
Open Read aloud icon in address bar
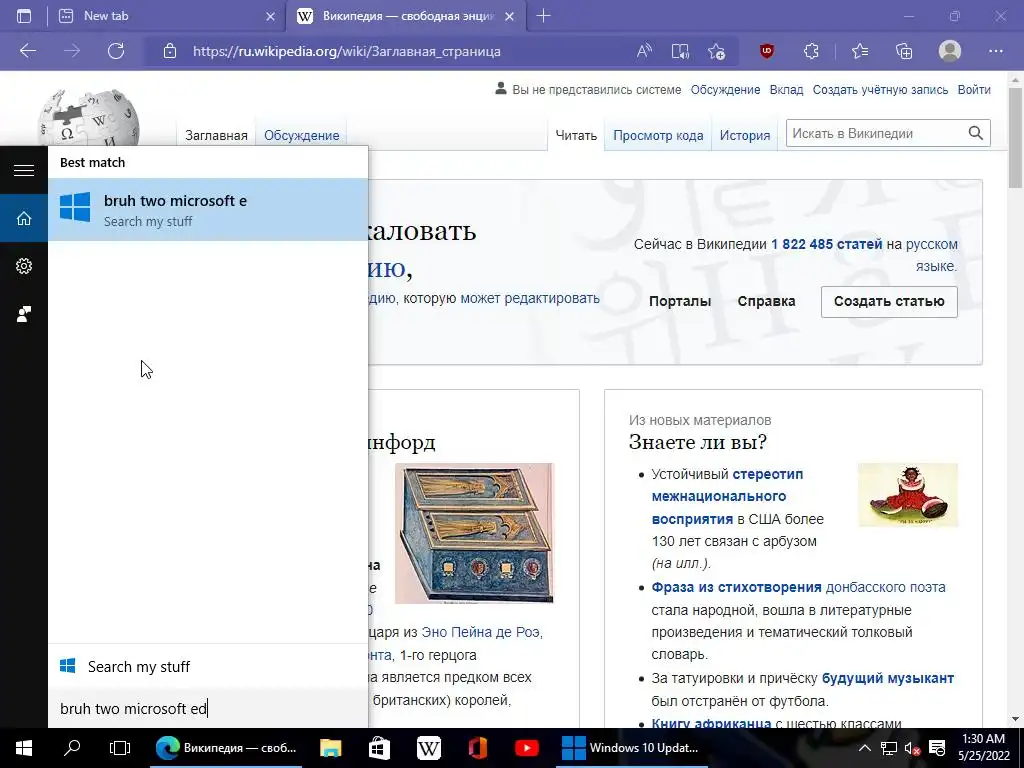(x=644, y=51)
